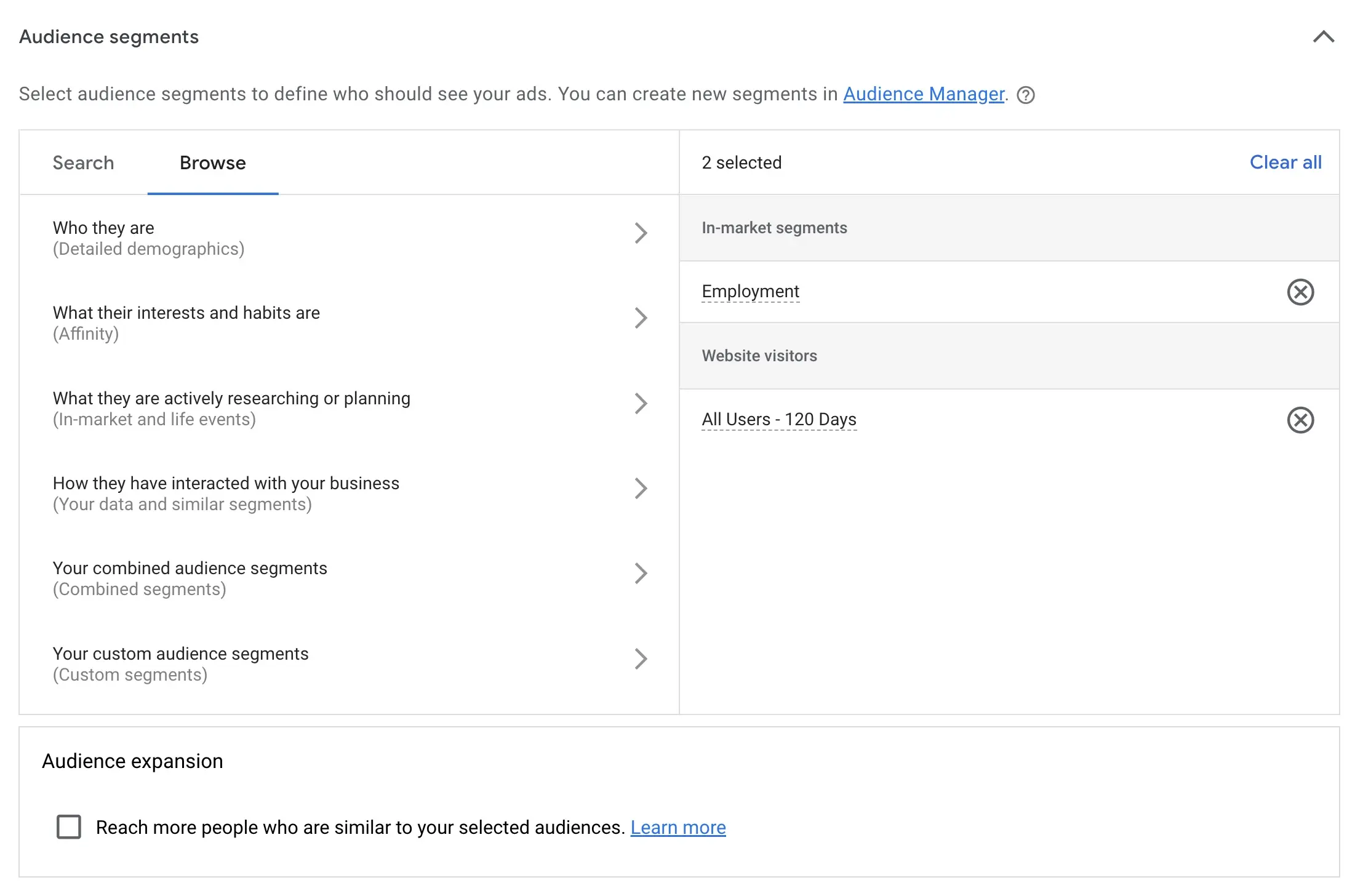Open In-market and life events arrow

641,404
